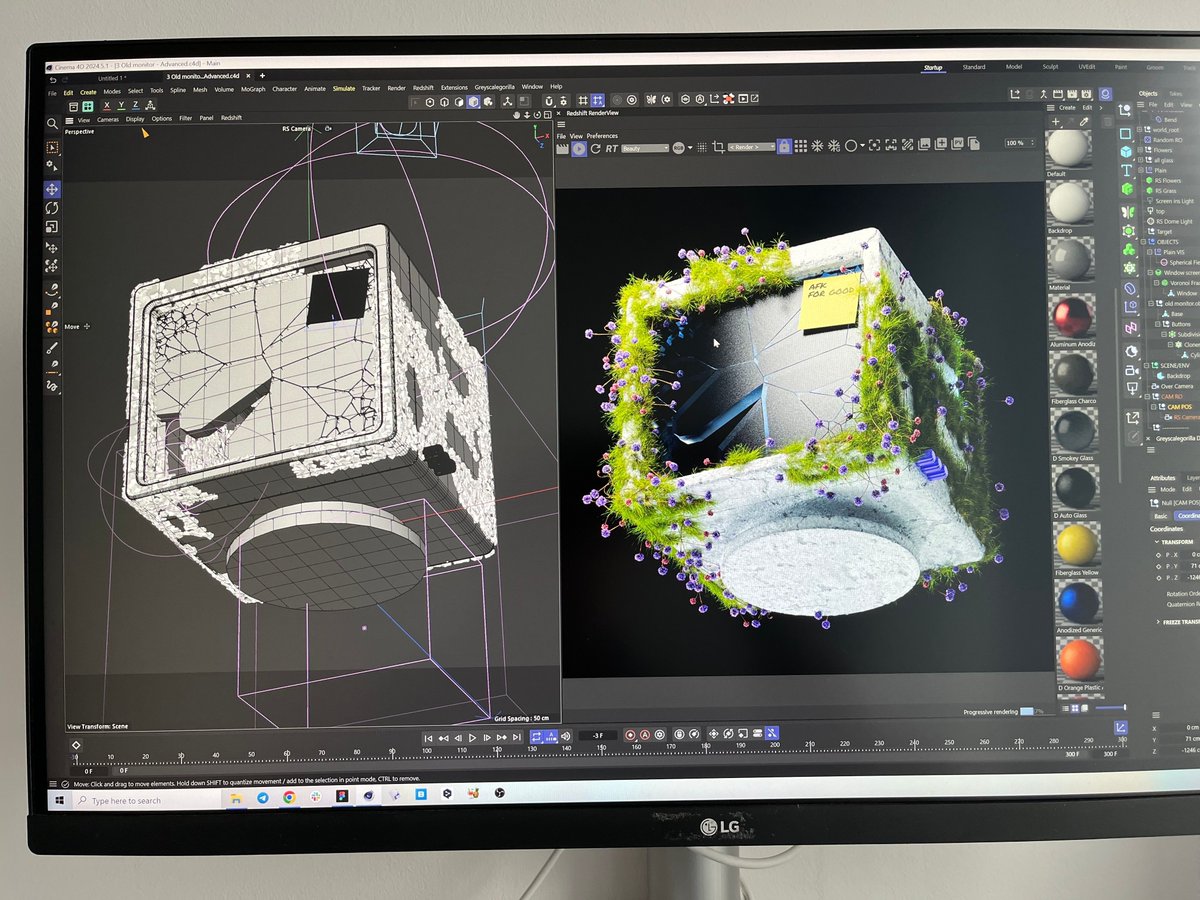This screenshot has height=900, width=1200.
Task: Open the Cube primitive icon in right palette
Action: [x=1126, y=151]
